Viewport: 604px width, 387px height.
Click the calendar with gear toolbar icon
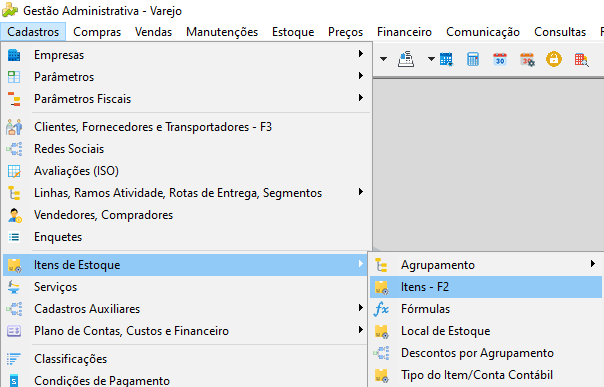[x=527, y=60]
